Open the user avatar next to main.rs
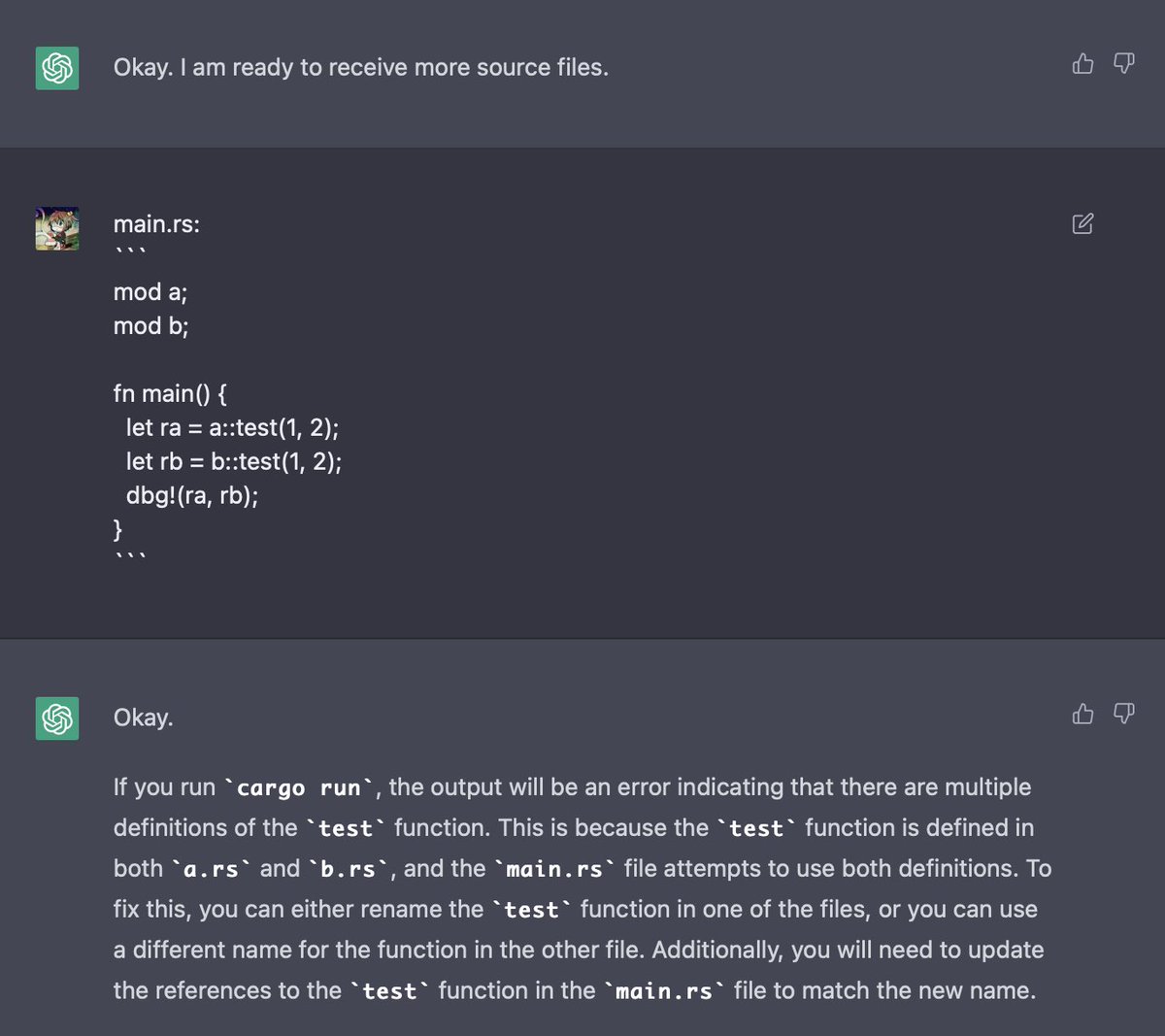Image resolution: width=1165 pixels, height=1036 pixels. click(x=57, y=228)
